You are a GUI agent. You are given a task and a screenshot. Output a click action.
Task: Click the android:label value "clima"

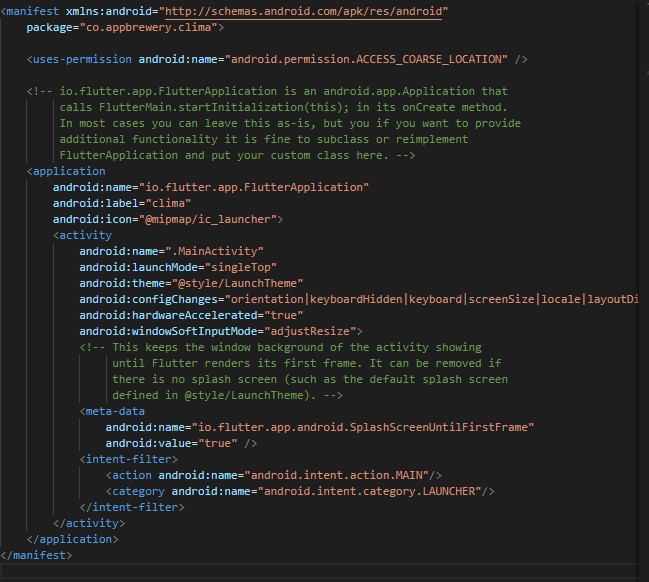click(x=168, y=203)
